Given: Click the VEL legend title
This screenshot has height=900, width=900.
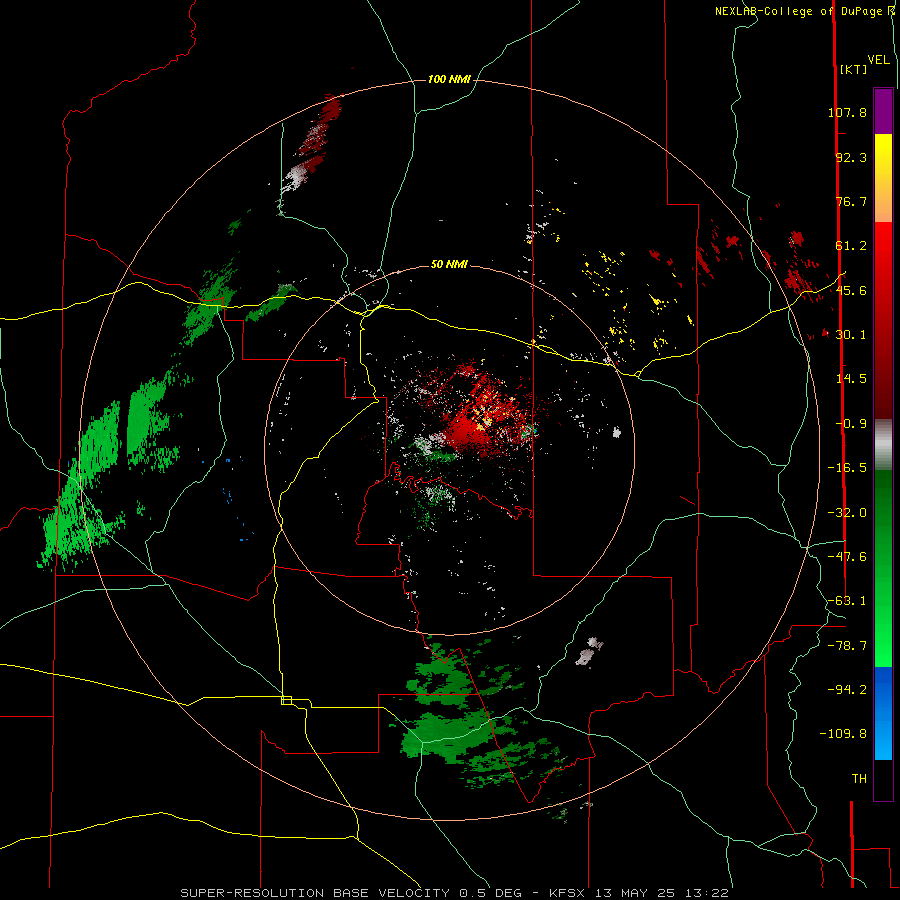Looking at the screenshot, I should 878,60.
